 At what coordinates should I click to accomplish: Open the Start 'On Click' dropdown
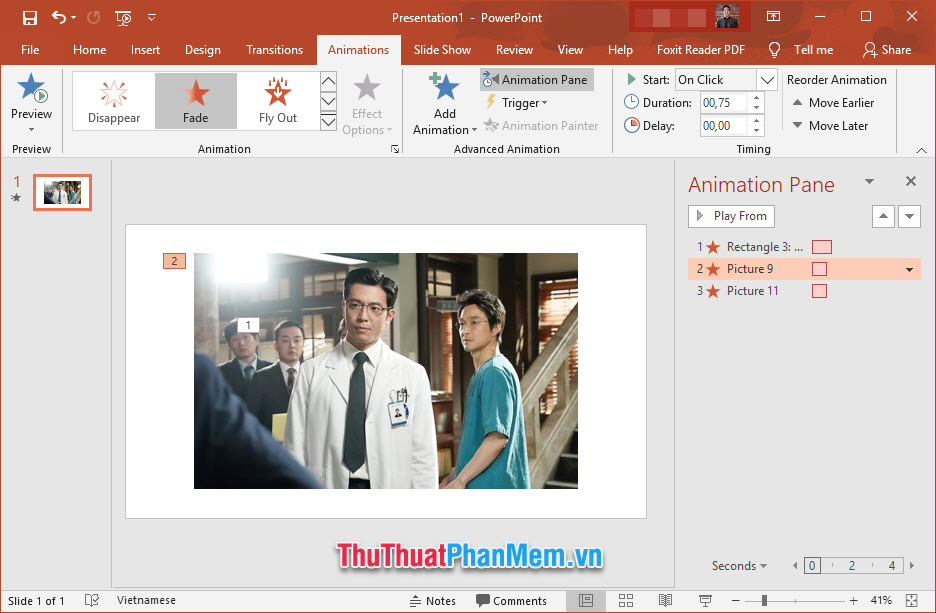(767, 79)
